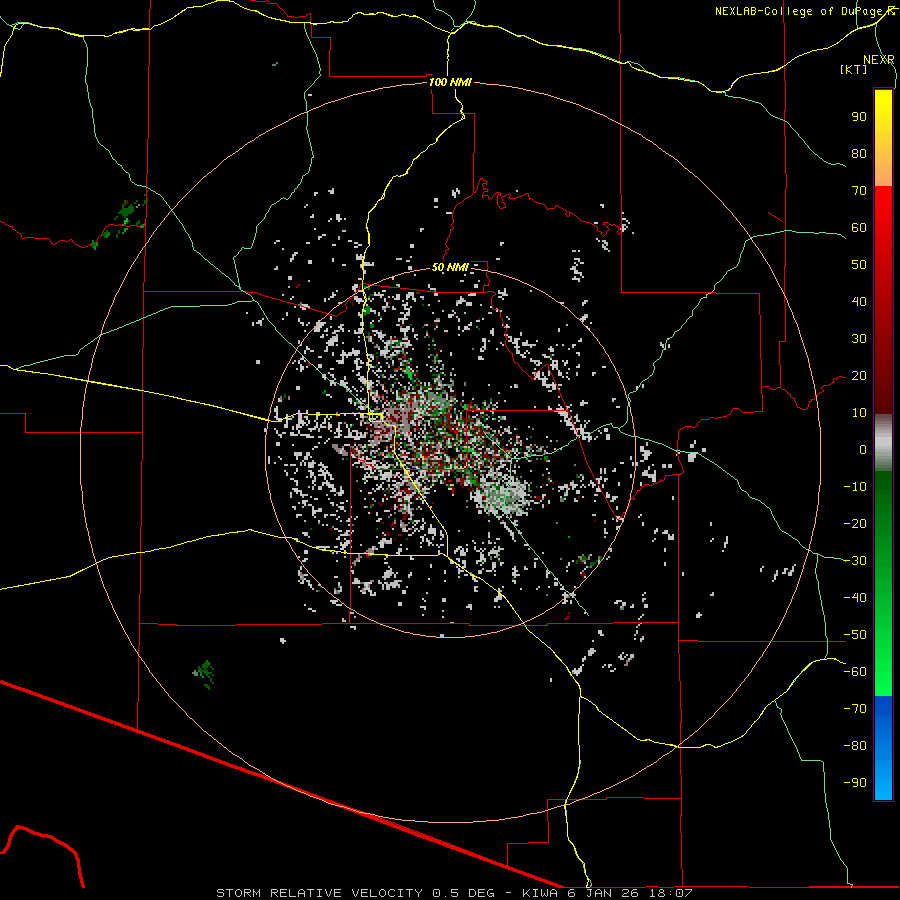This screenshot has height=900, width=900.
Task: Click the -80 value on the color scale
Action: [855, 746]
